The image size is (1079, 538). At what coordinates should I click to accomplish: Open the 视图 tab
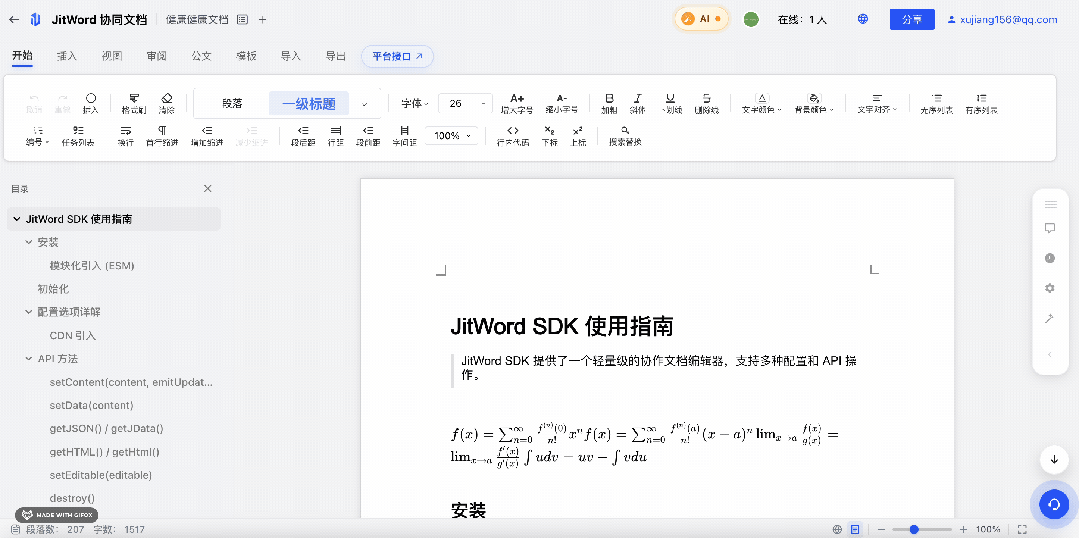tap(111, 56)
